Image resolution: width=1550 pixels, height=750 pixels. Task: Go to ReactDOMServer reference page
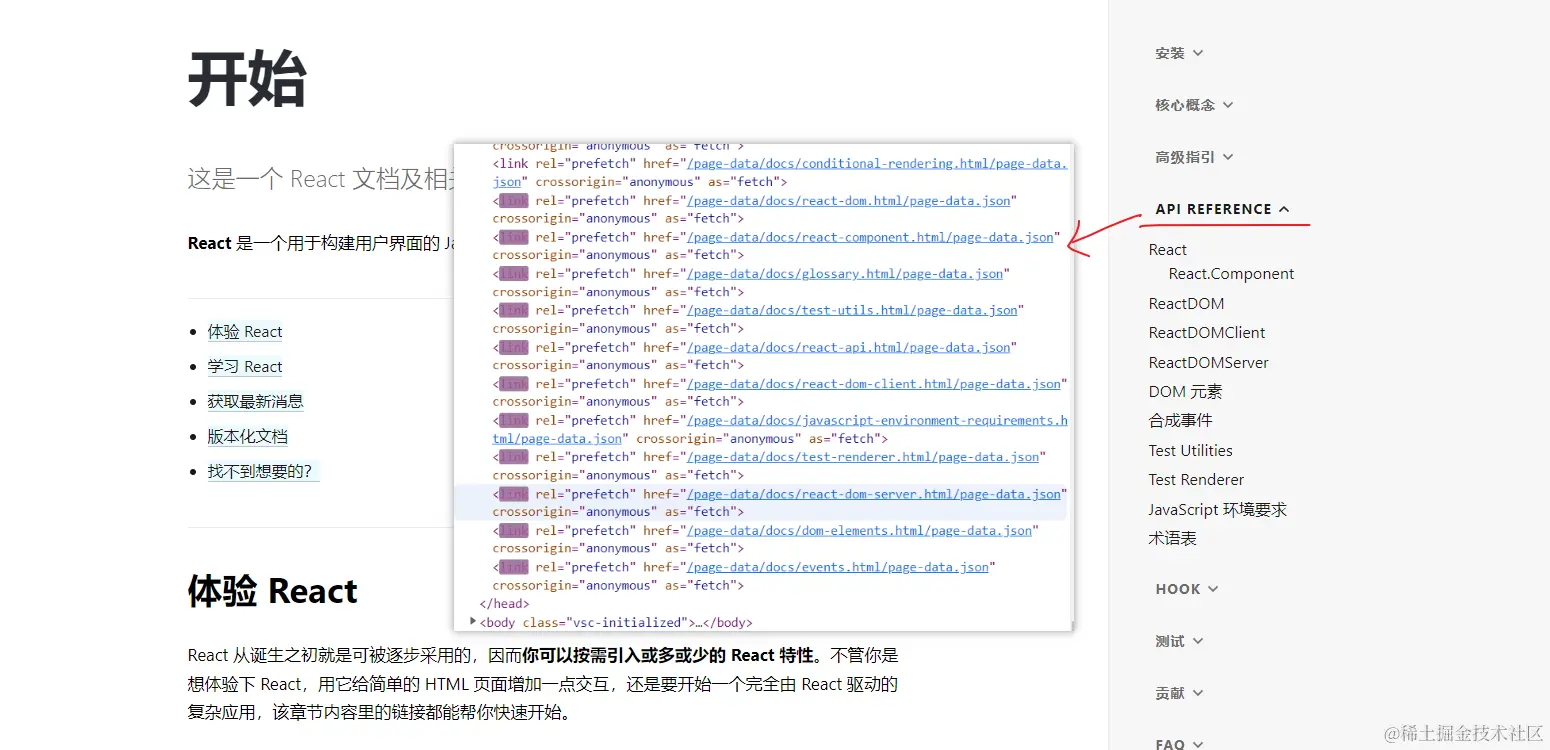1208,363
